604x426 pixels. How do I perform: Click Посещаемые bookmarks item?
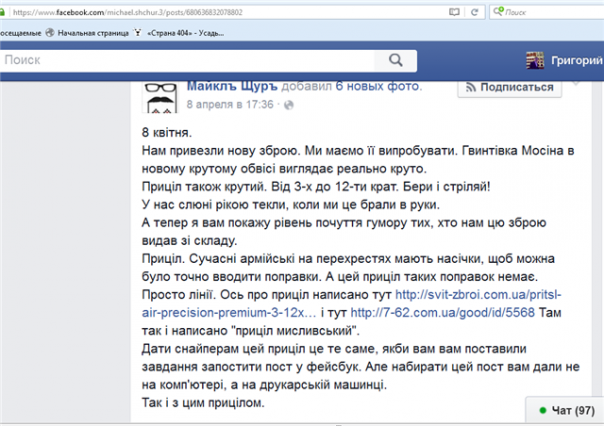click(20, 33)
